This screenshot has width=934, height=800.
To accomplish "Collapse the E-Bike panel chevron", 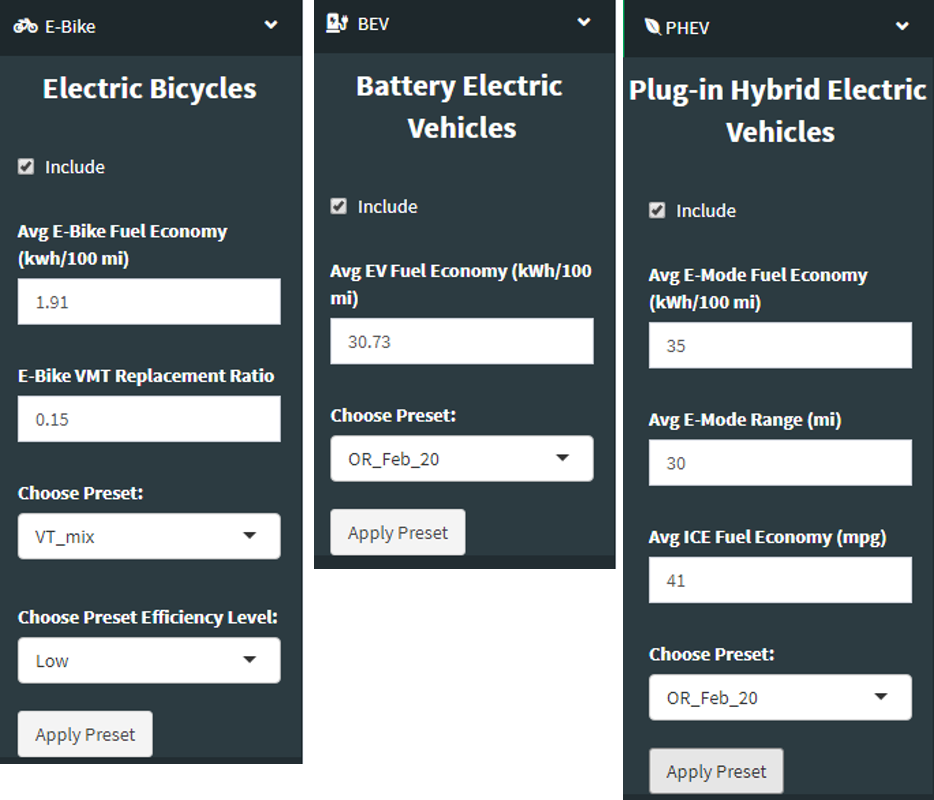I will click(x=271, y=26).
